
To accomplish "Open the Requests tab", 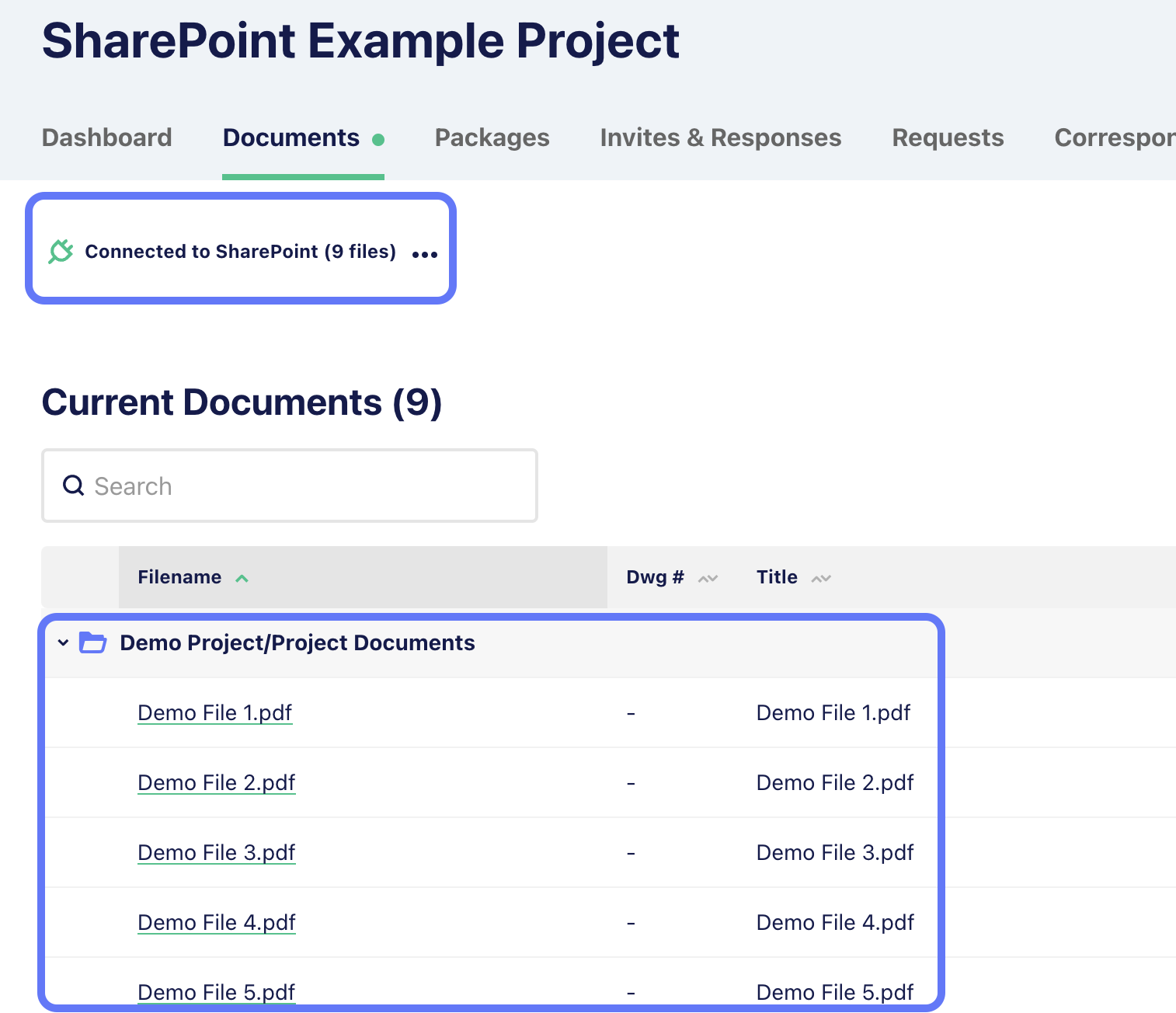I will coord(948,138).
